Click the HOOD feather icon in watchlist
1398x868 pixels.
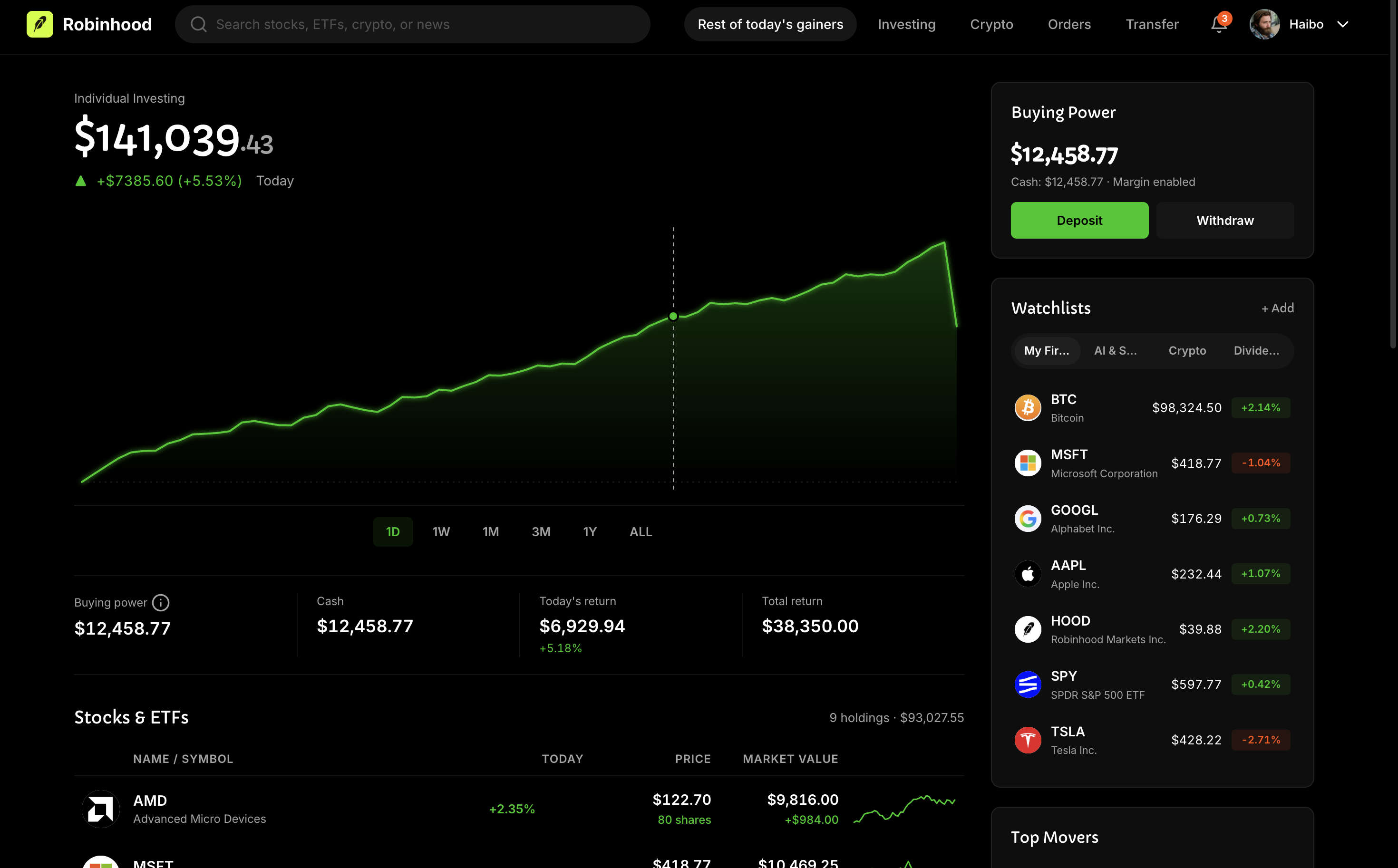1028,629
